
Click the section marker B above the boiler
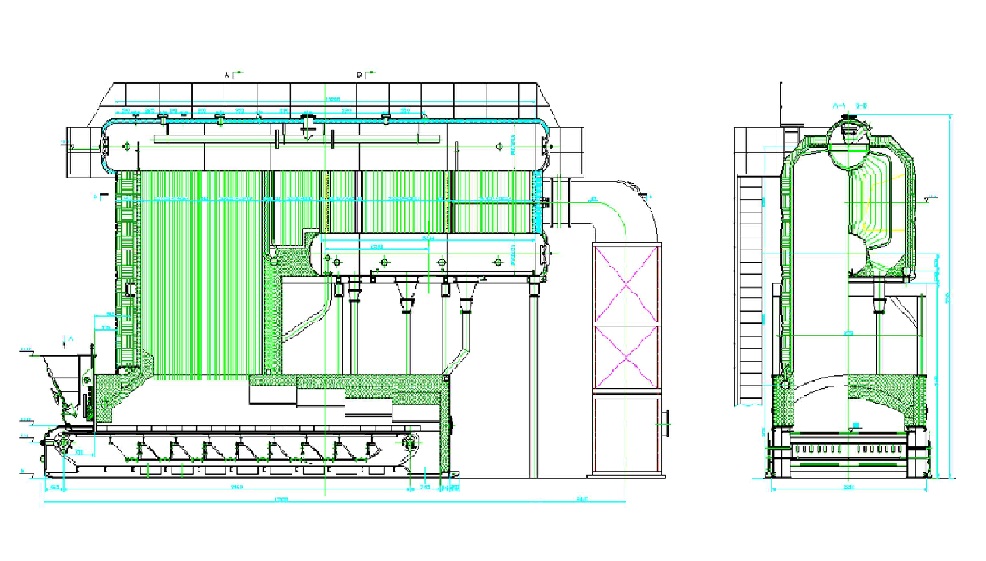[359, 74]
